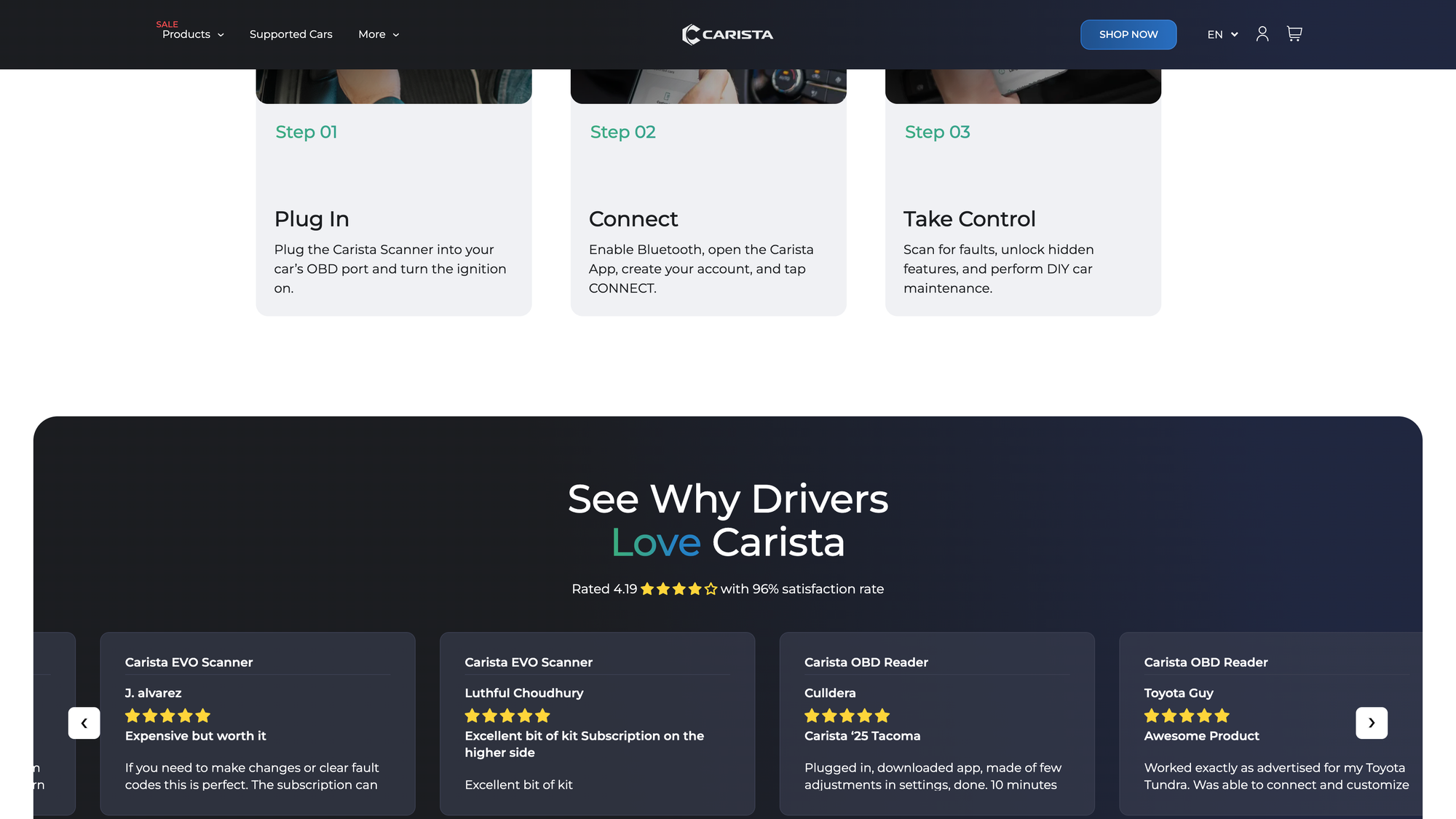This screenshot has width=1456, height=819.
Task: Click "Excellent bit of kit Subscription" review title
Action: (585, 744)
